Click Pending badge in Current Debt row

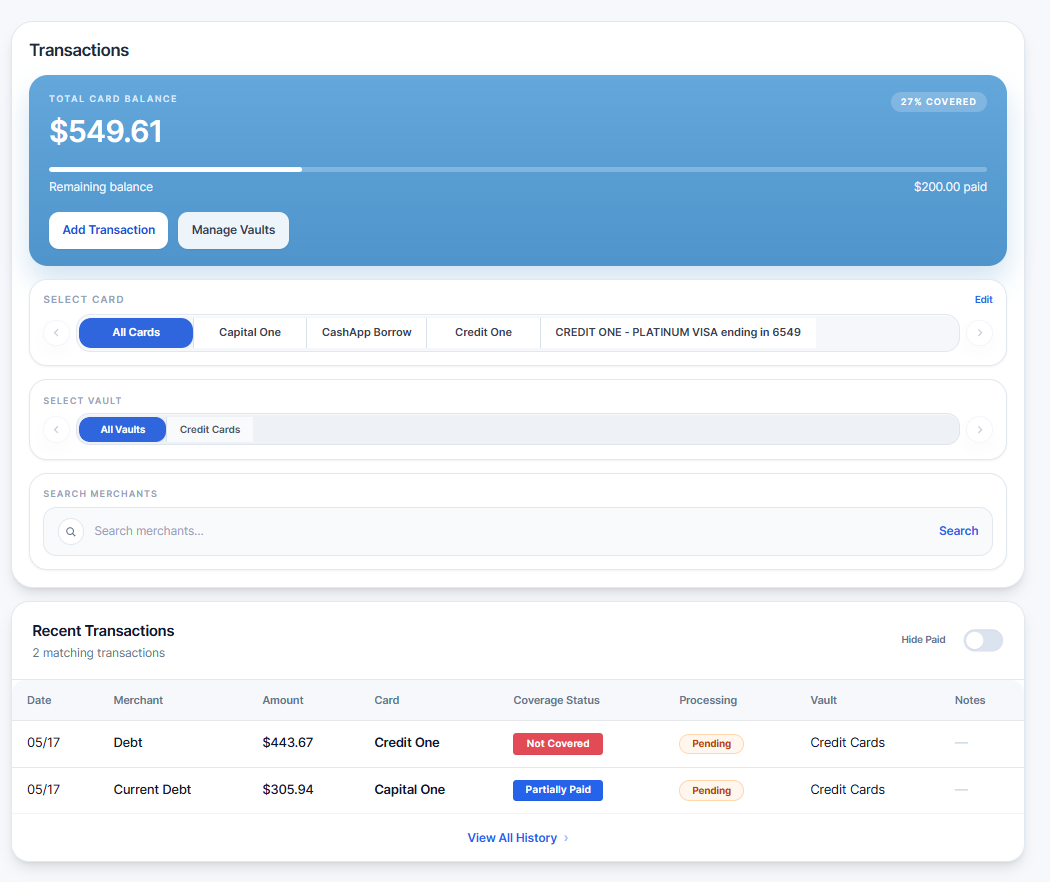[x=711, y=791]
